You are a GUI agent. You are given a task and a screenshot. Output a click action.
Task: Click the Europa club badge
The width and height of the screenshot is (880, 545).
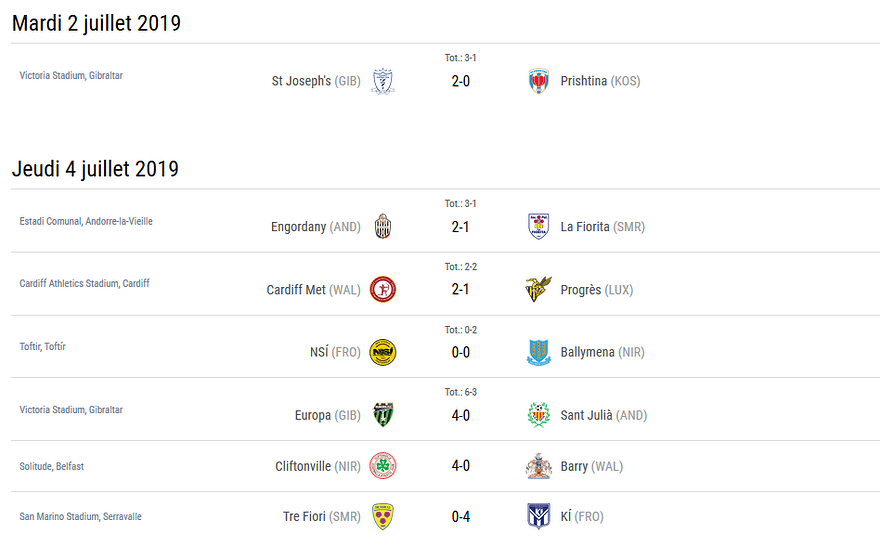point(382,415)
